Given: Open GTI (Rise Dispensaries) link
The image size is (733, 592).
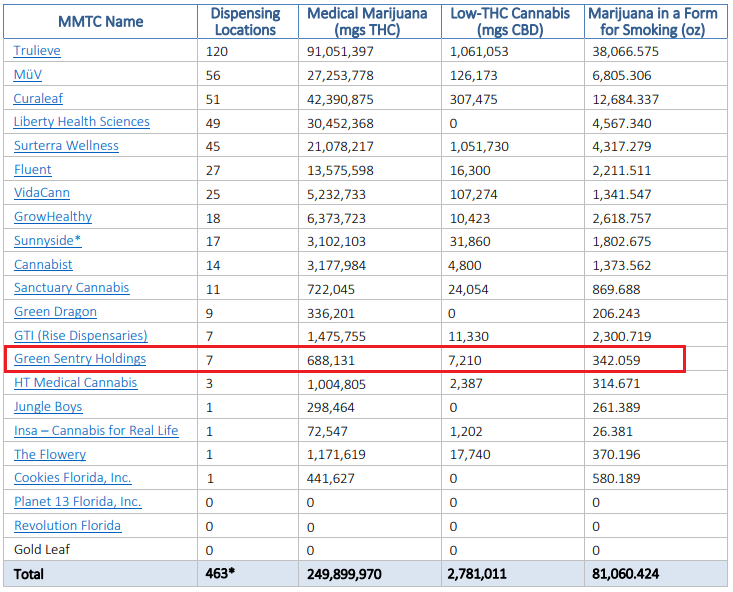Looking at the screenshot, I should click(x=80, y=335).
